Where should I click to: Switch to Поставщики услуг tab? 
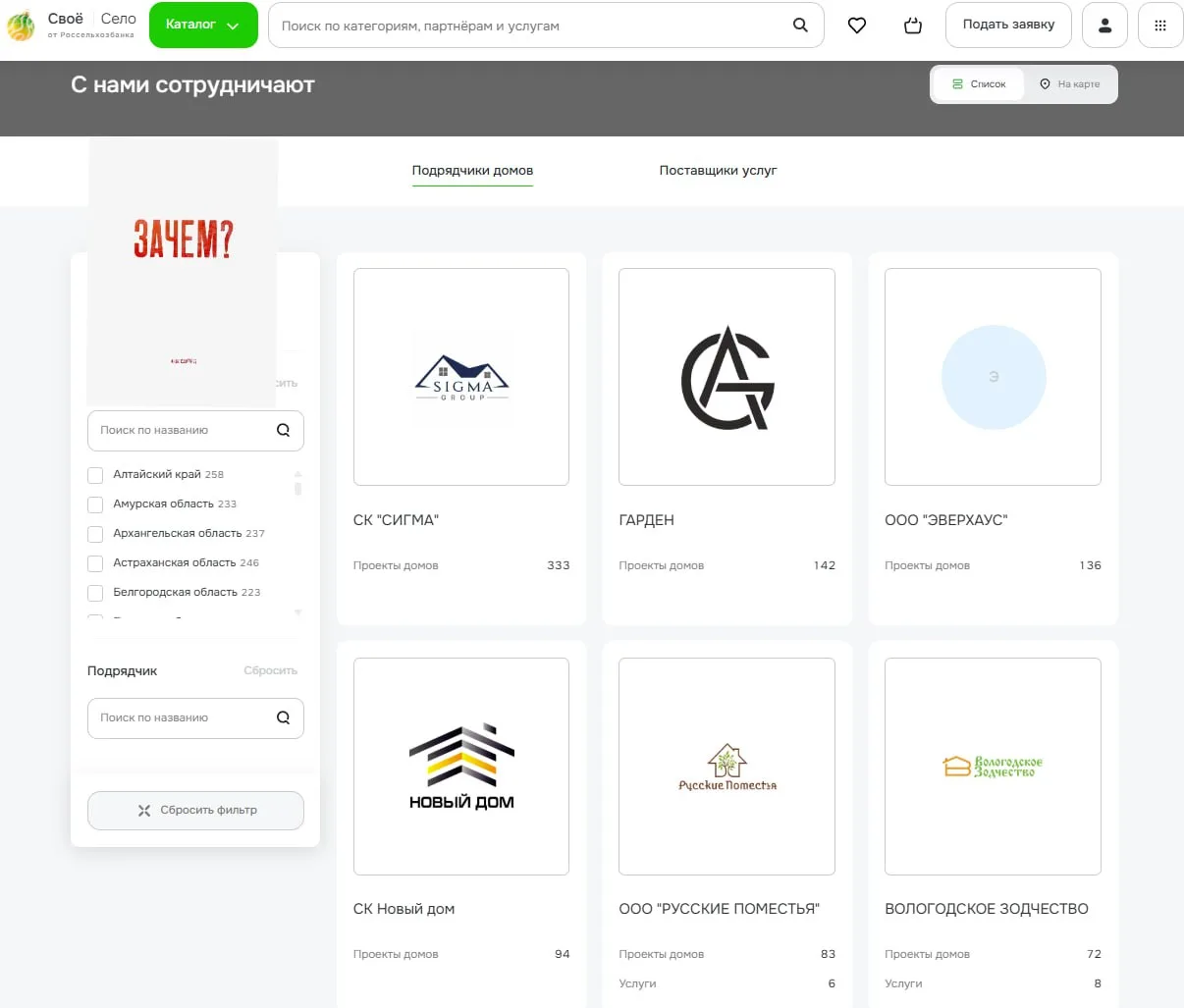click(x=718, y=170)
